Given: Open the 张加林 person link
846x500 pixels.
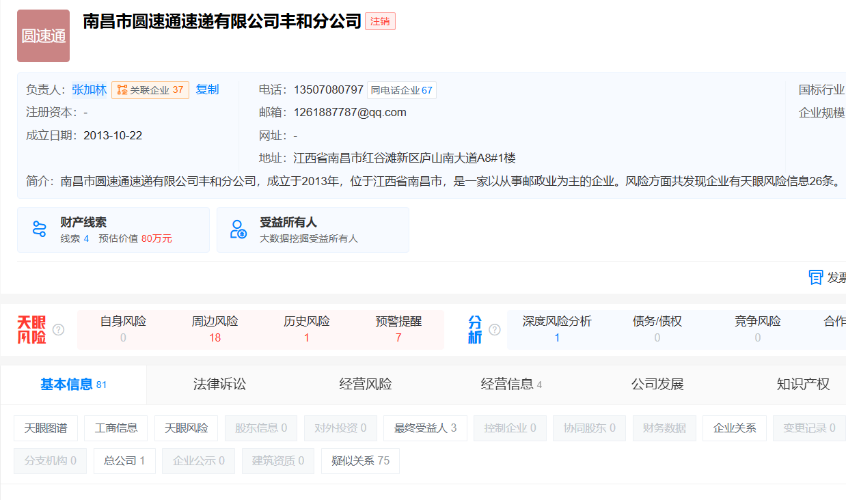Looking at the screenshot, I should coord(89,90).
